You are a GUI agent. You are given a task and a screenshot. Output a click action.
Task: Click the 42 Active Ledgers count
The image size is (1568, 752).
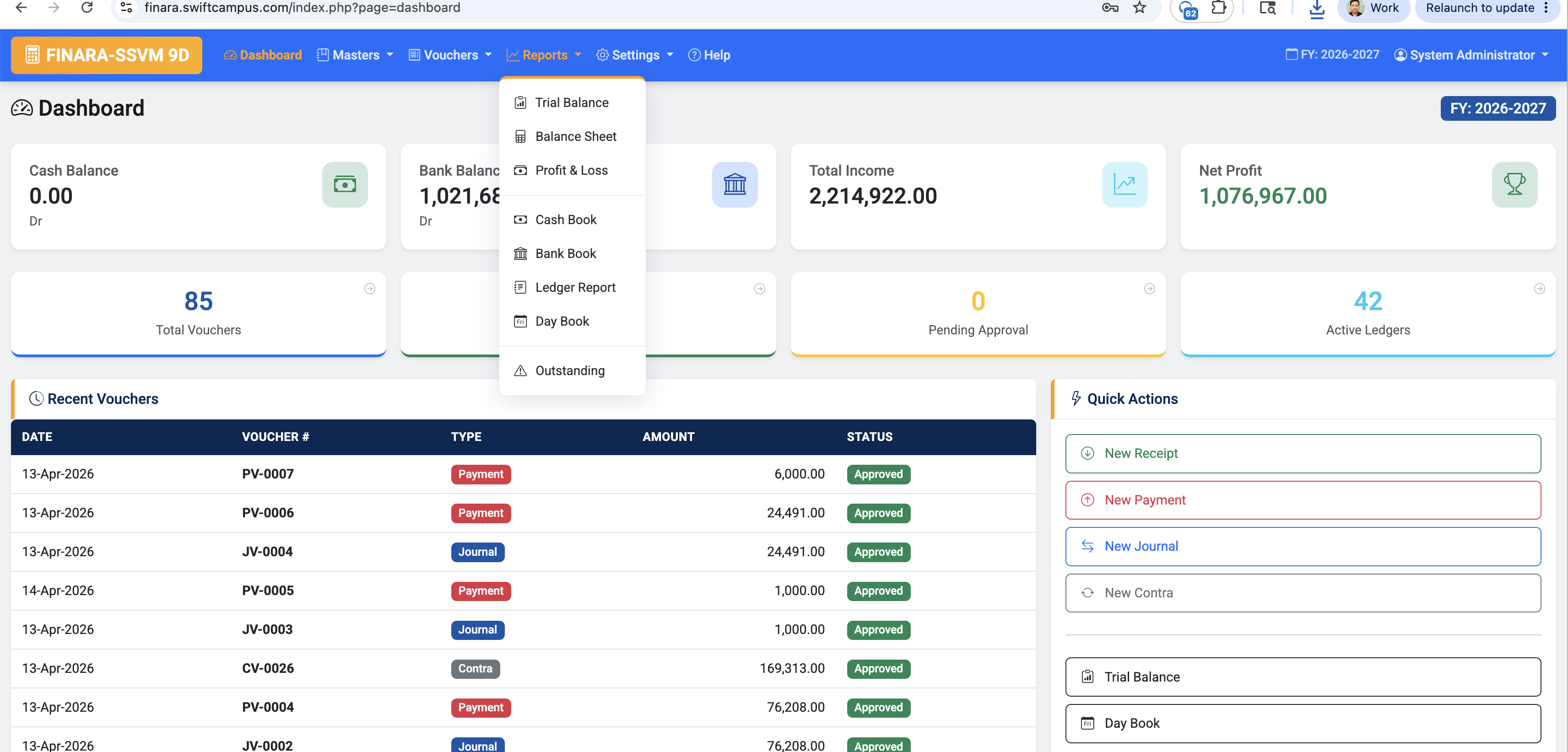pos(1368,301)
